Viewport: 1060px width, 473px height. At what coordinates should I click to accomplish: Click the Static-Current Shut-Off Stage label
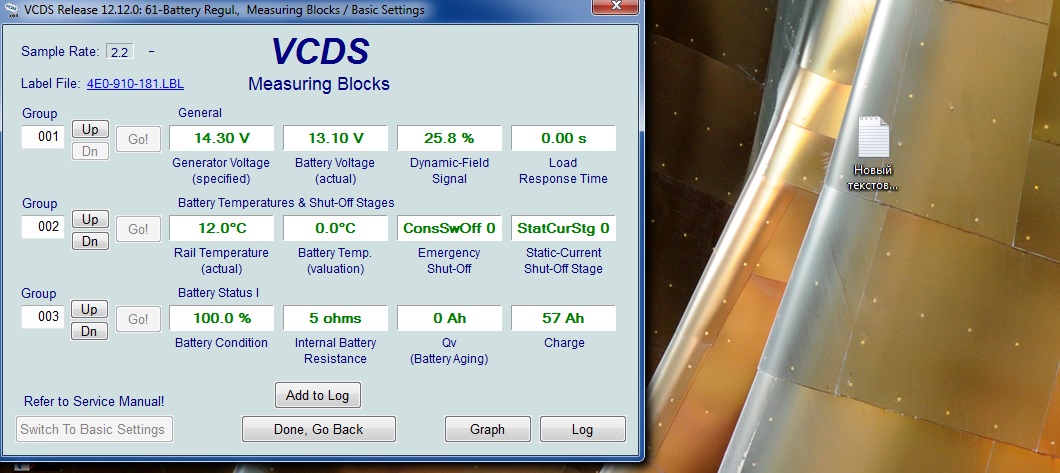pos(564,261)
